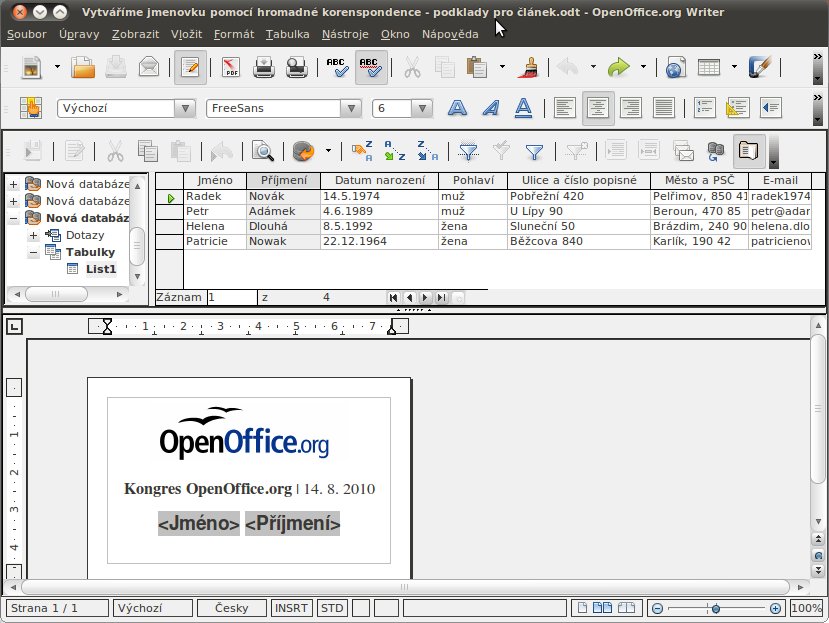Run the spelling and grammar check
829x623 pixels.
click(x=337, y=68)
